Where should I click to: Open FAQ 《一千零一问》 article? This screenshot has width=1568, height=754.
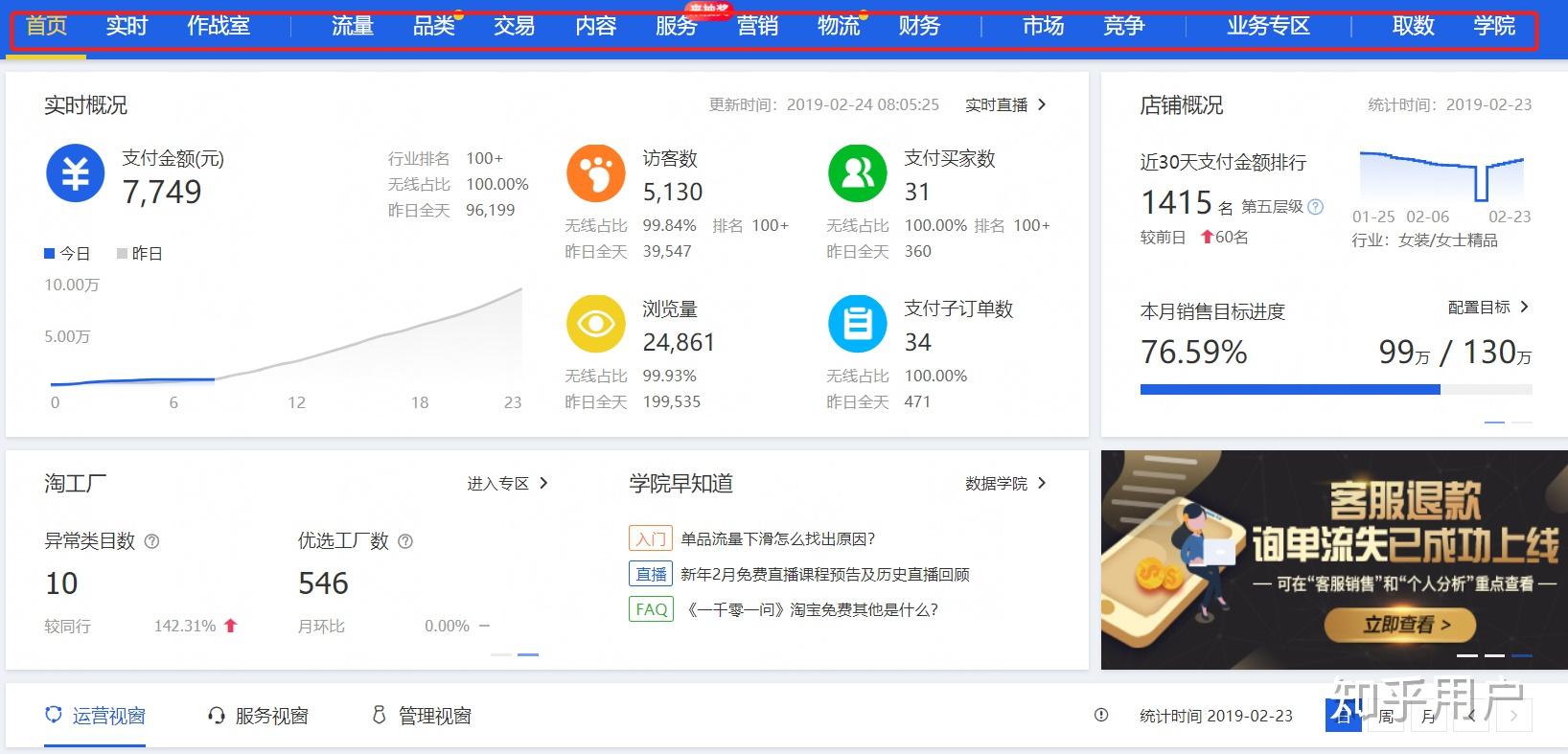click(812, 609)
